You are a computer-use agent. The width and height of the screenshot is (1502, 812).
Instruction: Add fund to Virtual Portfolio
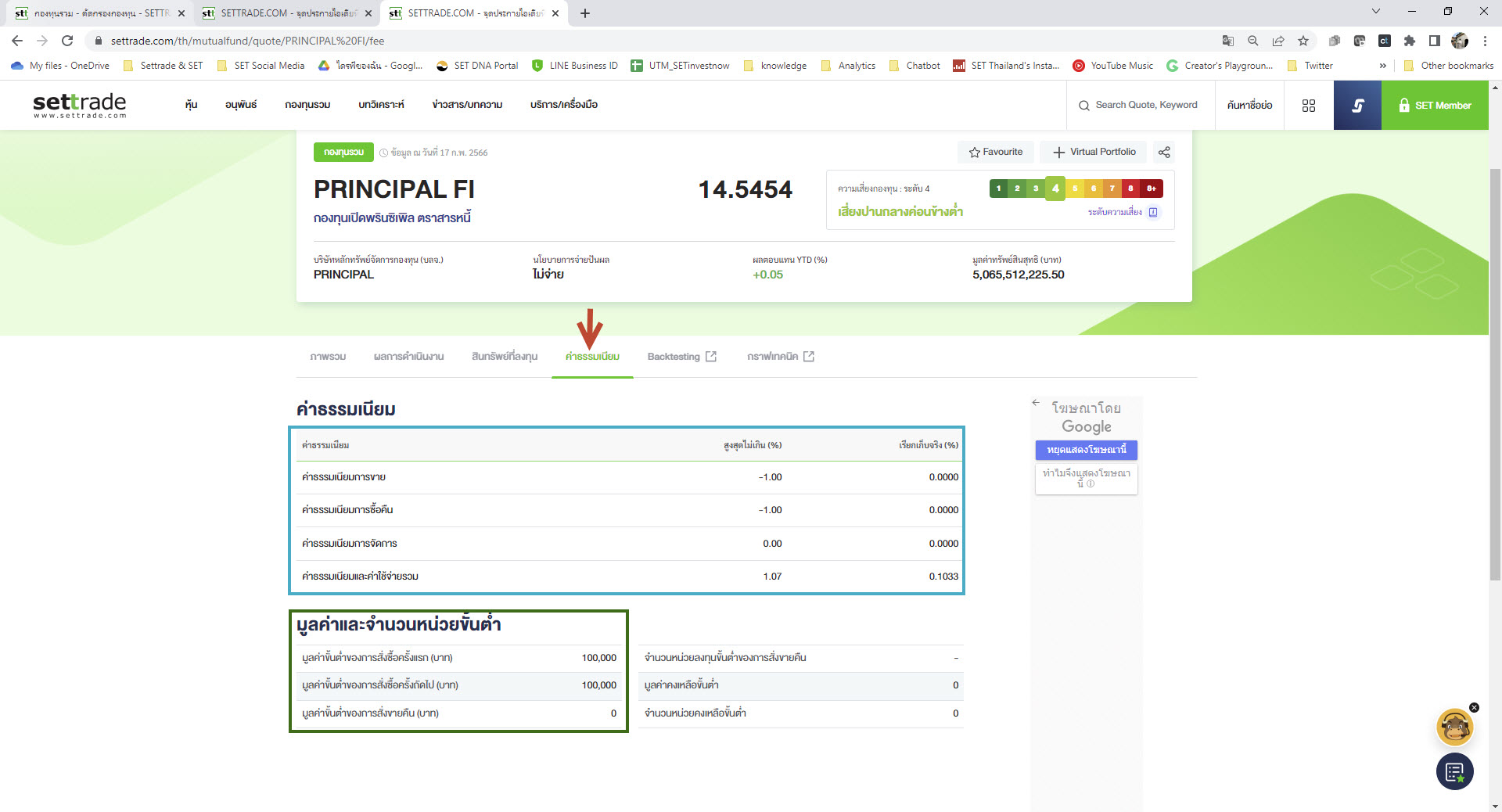[x=1094, y=152]
